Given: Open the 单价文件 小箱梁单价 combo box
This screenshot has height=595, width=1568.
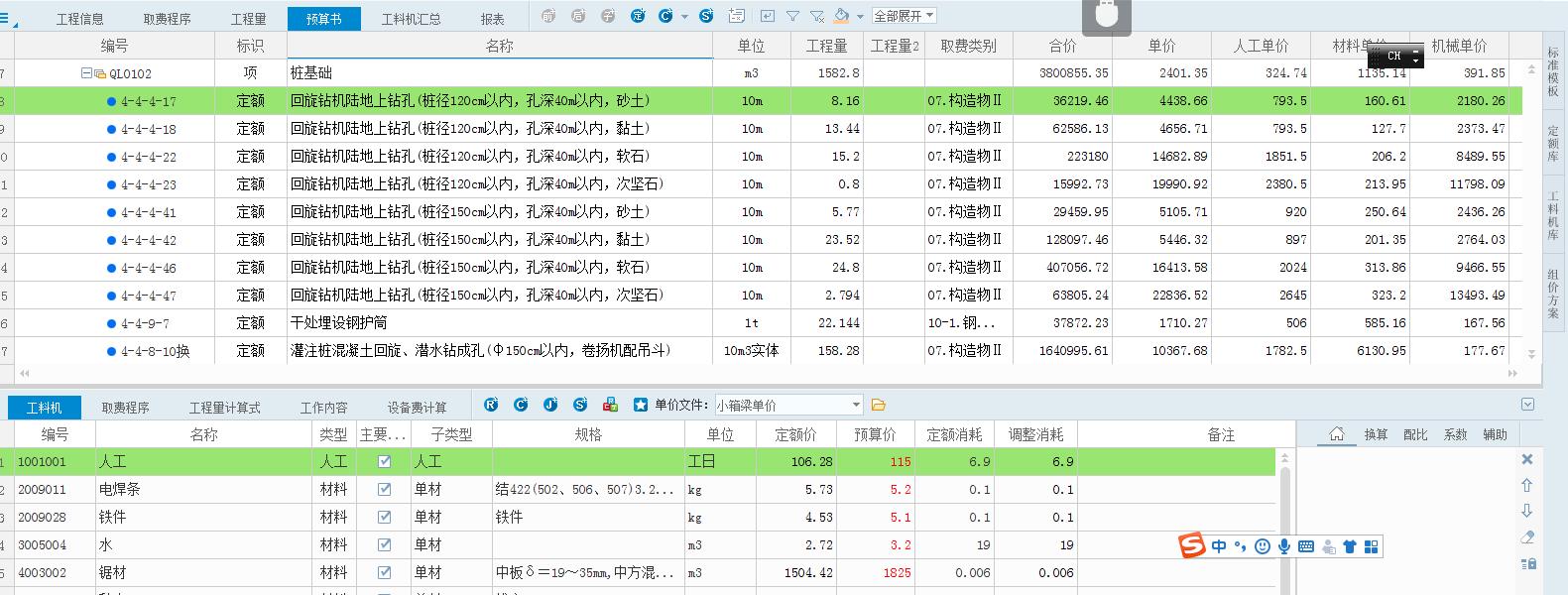Looking at the screenshot, I should tap(788, 405).
